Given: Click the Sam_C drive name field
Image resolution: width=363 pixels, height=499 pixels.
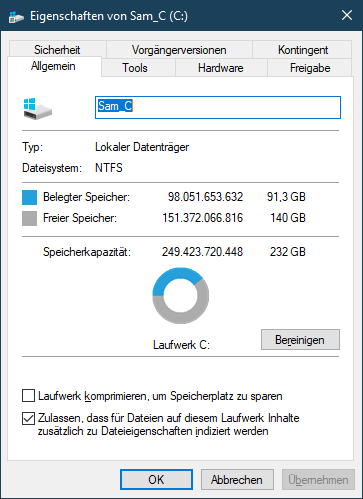Looking at the screenshot, I should point(218,107).
